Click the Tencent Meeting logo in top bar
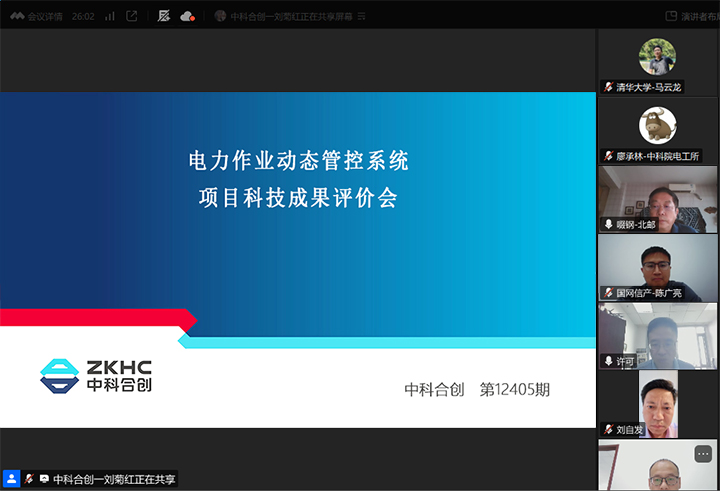720x491 pixels. [17, 16]
